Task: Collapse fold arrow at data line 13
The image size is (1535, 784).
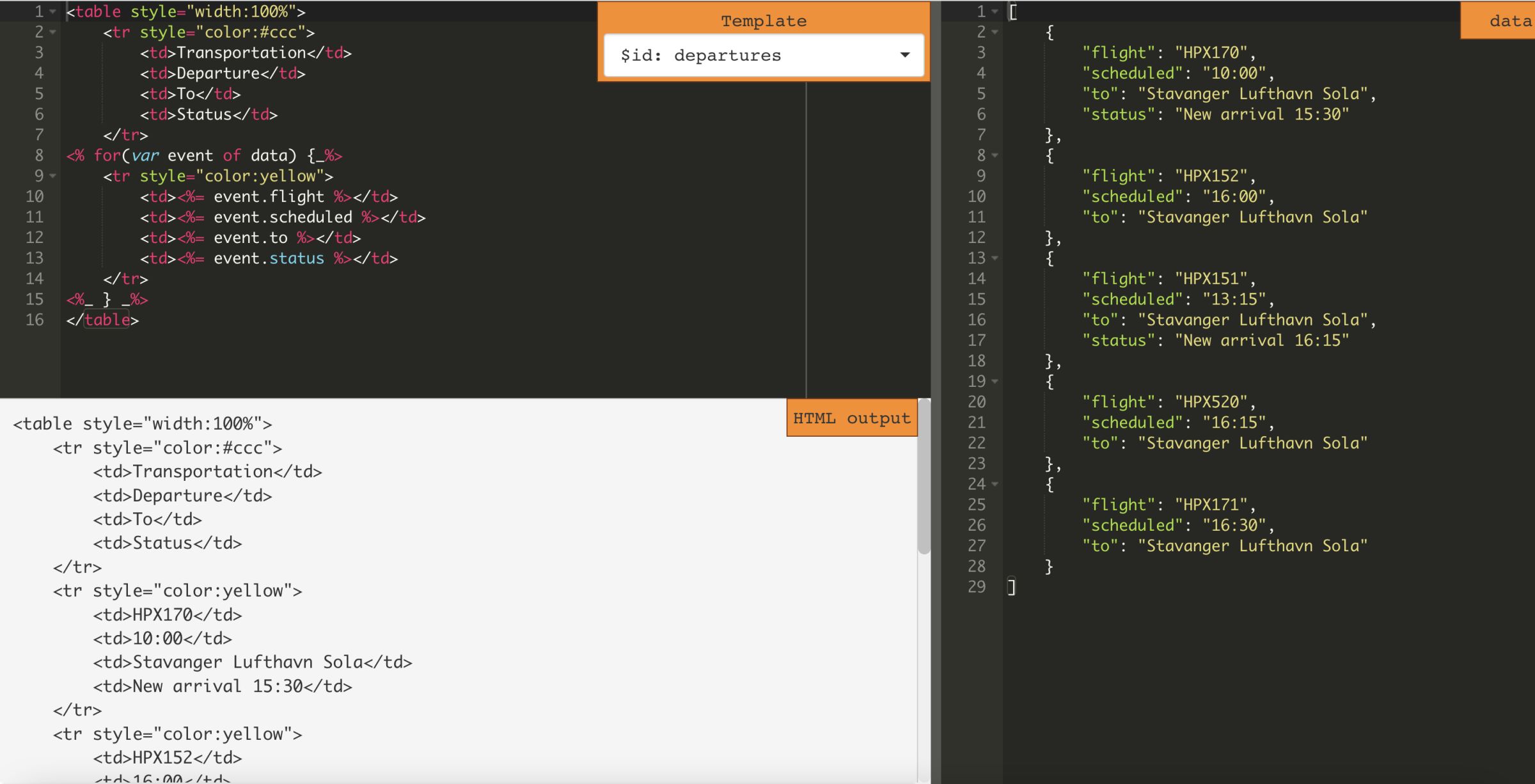Action: click(995, 258)
